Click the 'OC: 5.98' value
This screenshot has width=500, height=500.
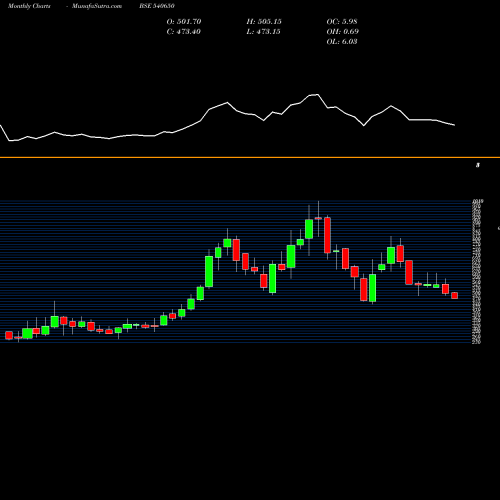pos(342,22)
